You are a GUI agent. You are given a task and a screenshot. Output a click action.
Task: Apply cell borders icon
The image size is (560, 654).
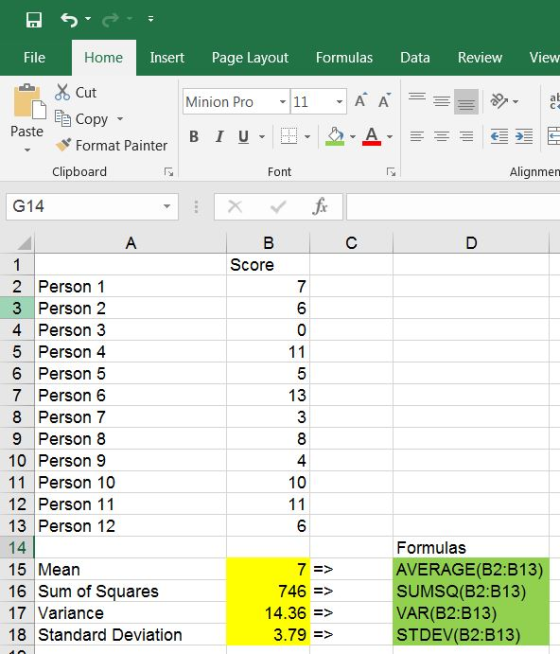point(289,136)
